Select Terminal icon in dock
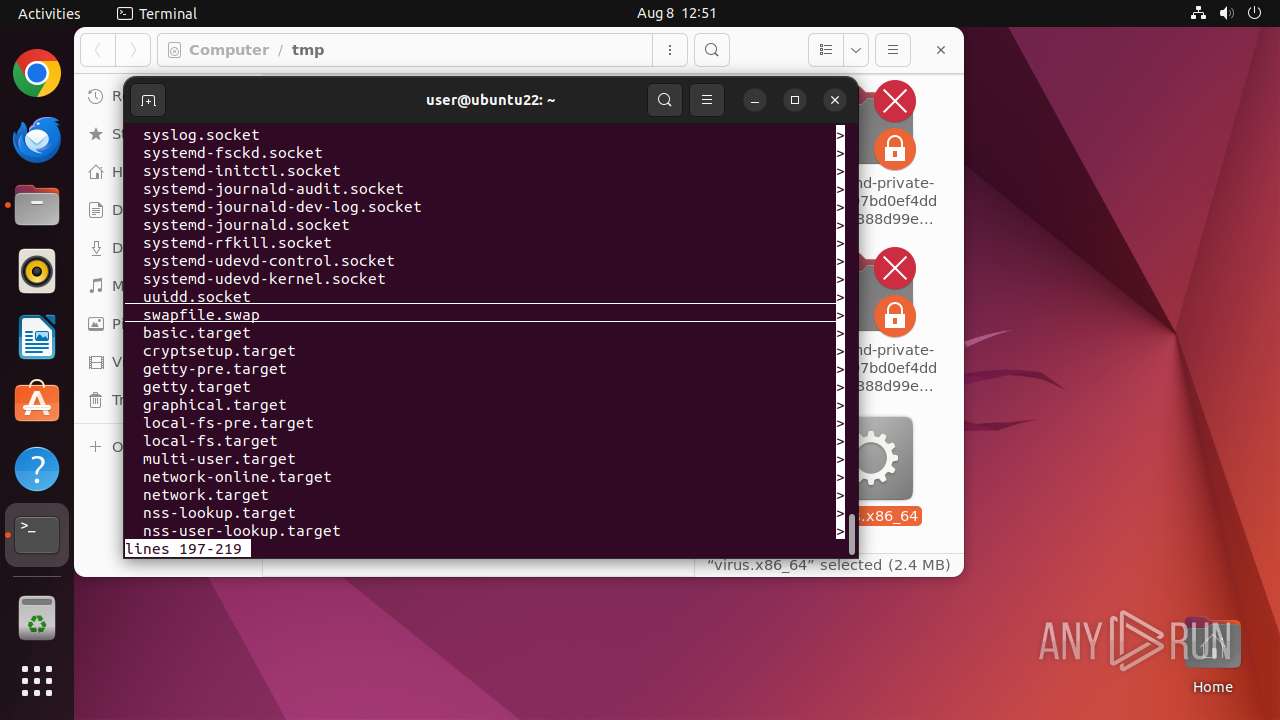Image resolution: width=1280 pixels, height=720 pixels. tap(37, 535)
